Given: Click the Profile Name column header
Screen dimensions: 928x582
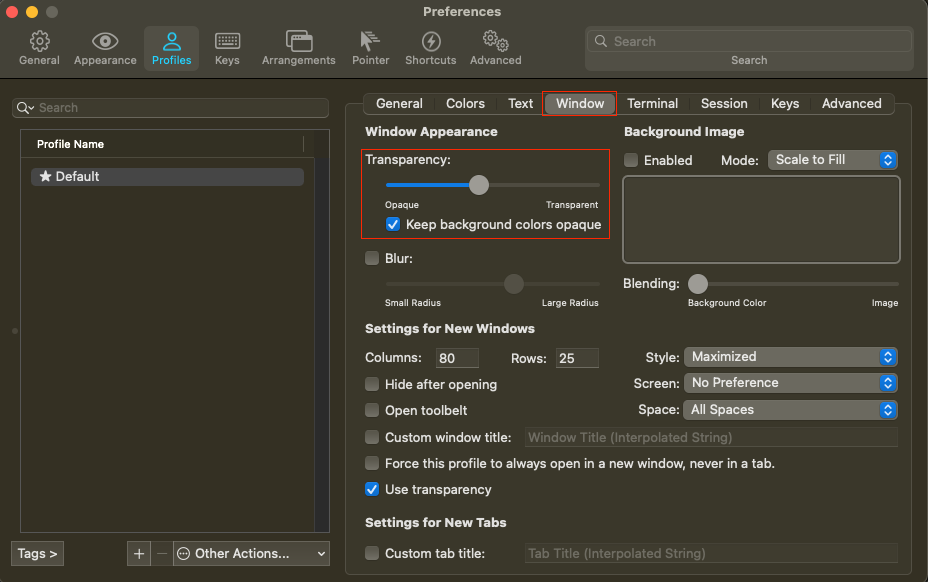Looking at the screenshot, I should pos(162,144).
